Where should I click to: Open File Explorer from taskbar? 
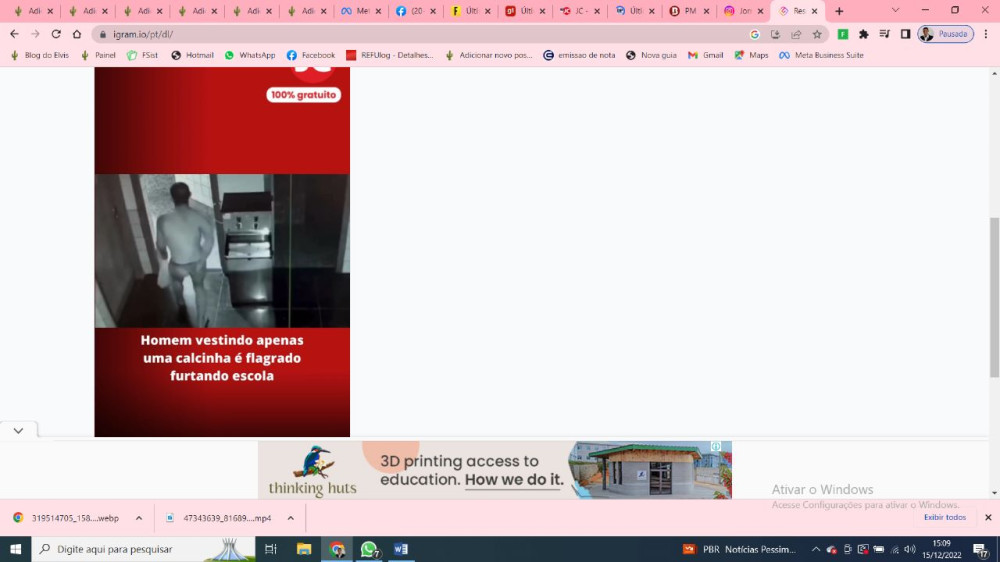(x=304, y=549)
